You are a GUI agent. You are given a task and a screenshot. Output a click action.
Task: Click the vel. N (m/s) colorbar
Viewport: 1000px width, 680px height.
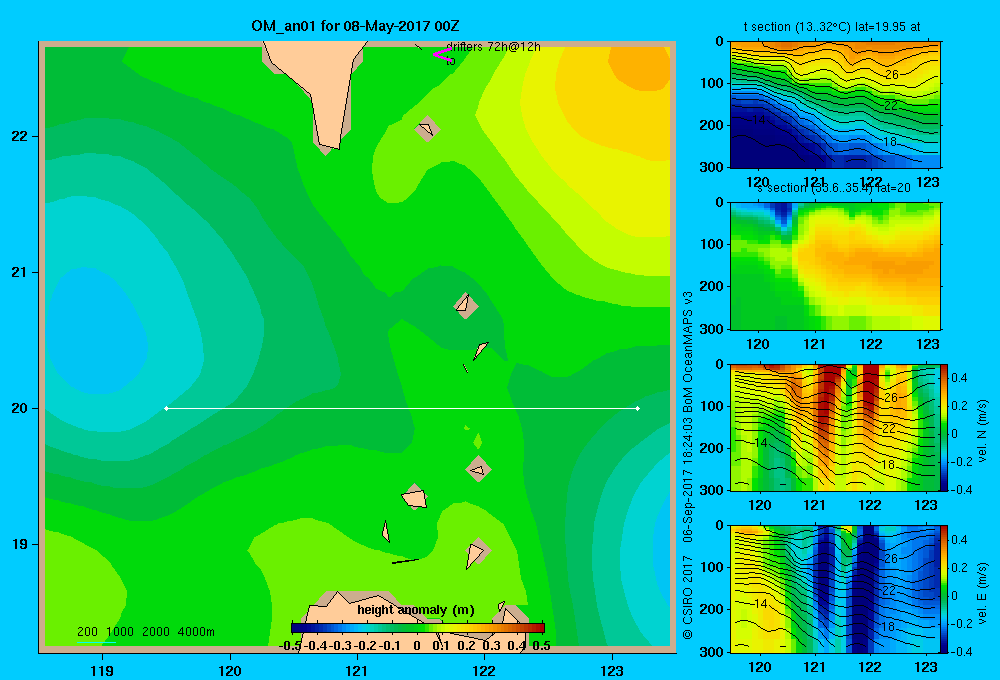click(944, 427)
